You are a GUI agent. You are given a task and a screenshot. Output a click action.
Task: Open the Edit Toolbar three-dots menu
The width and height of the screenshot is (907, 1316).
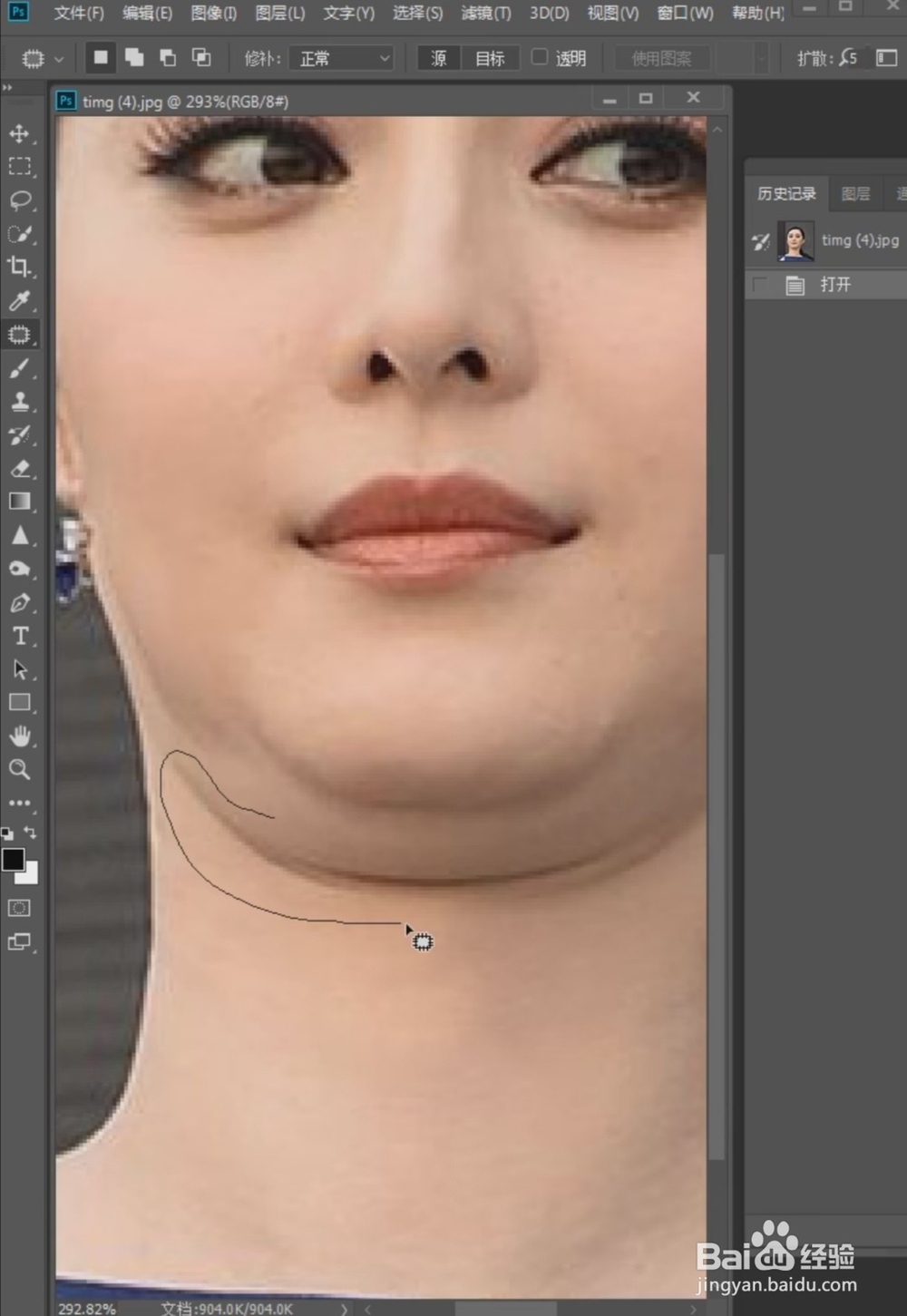tap(19, 803)
